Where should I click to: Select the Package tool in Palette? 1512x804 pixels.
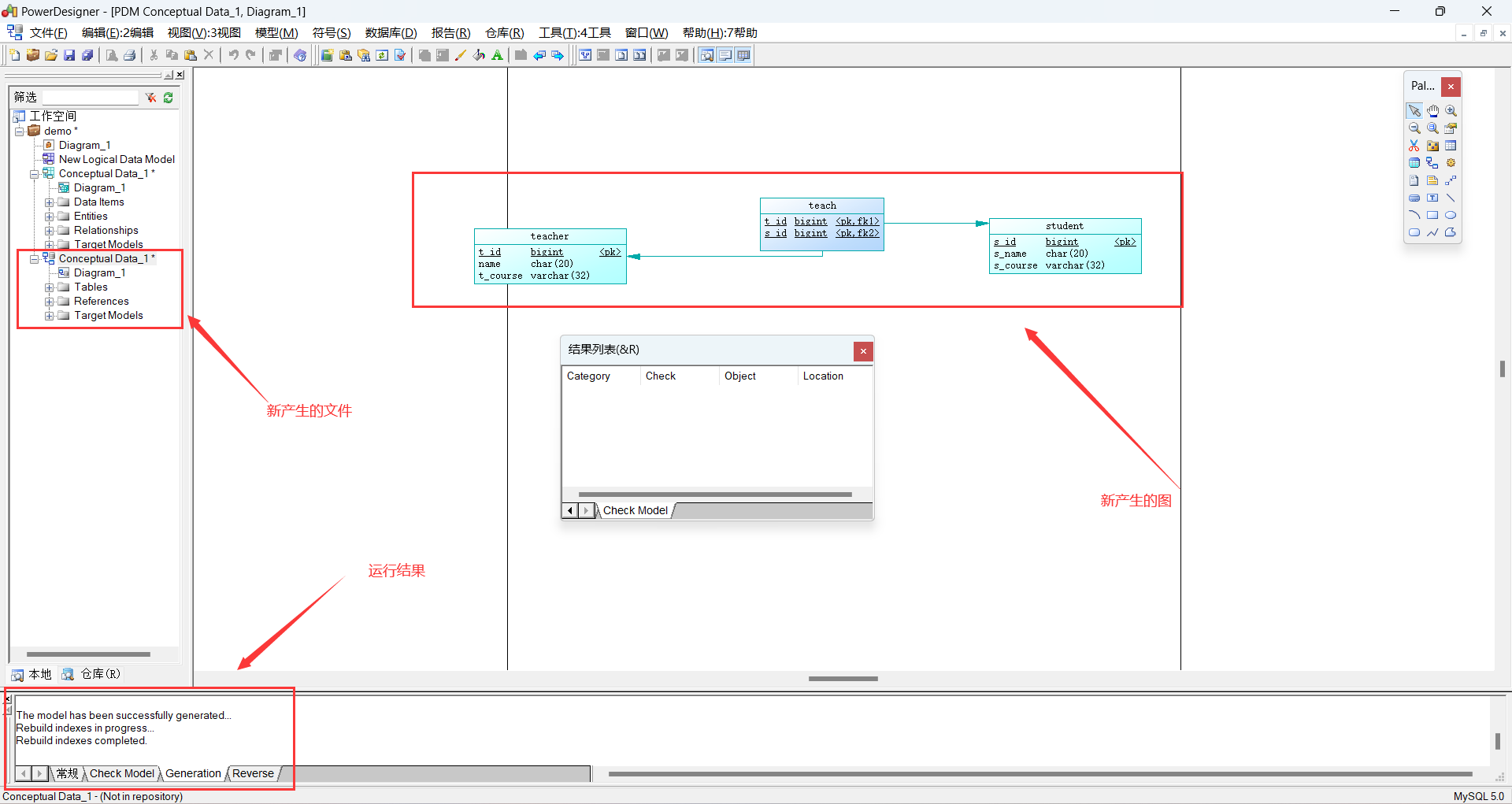tap(1432, 146)
